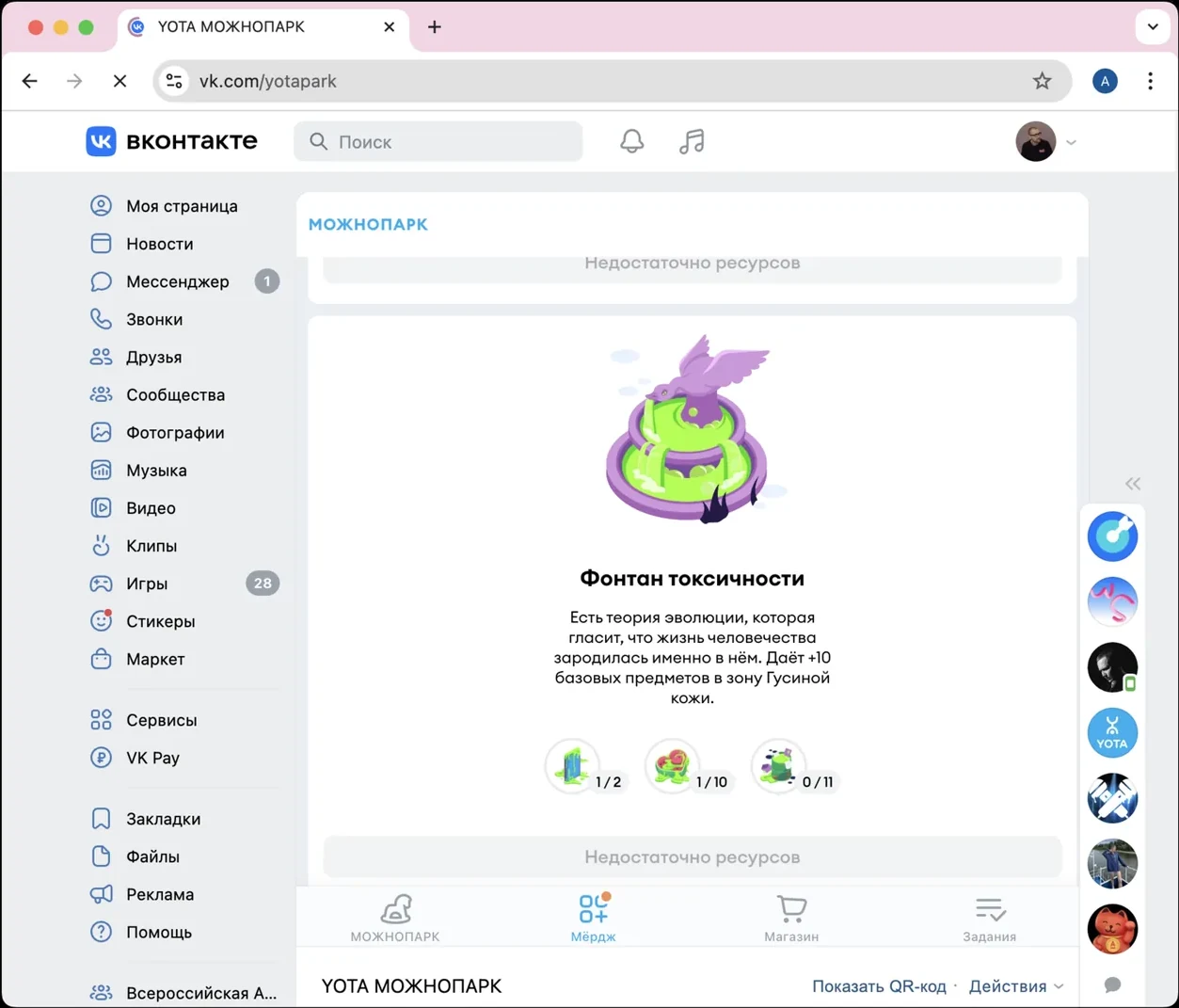The image size is (1179, 1008).
Task: Click the ВКонтакте logo
Action: point(171,141)
